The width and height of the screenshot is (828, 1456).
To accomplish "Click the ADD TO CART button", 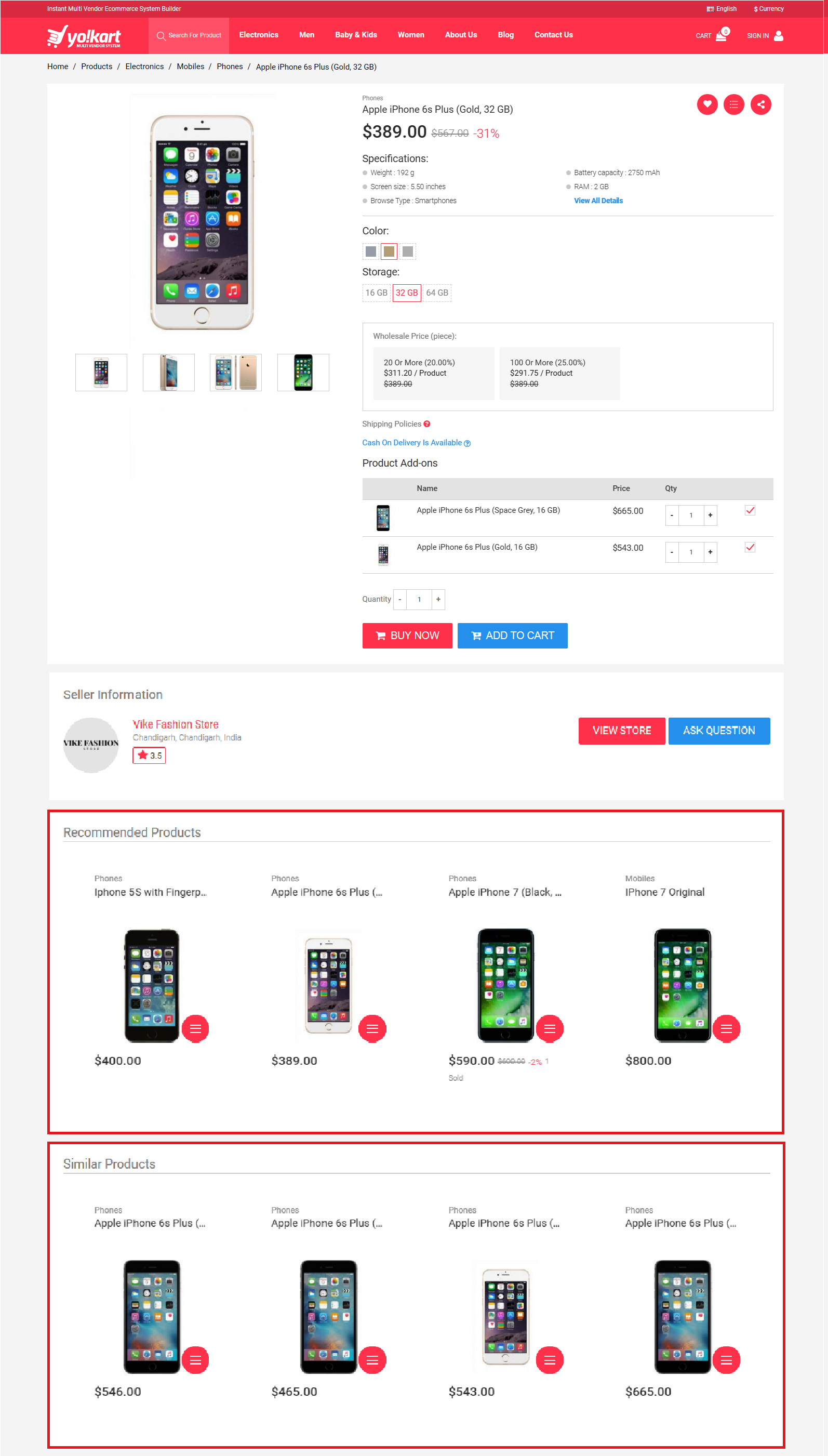I will (x=512, y=636).
